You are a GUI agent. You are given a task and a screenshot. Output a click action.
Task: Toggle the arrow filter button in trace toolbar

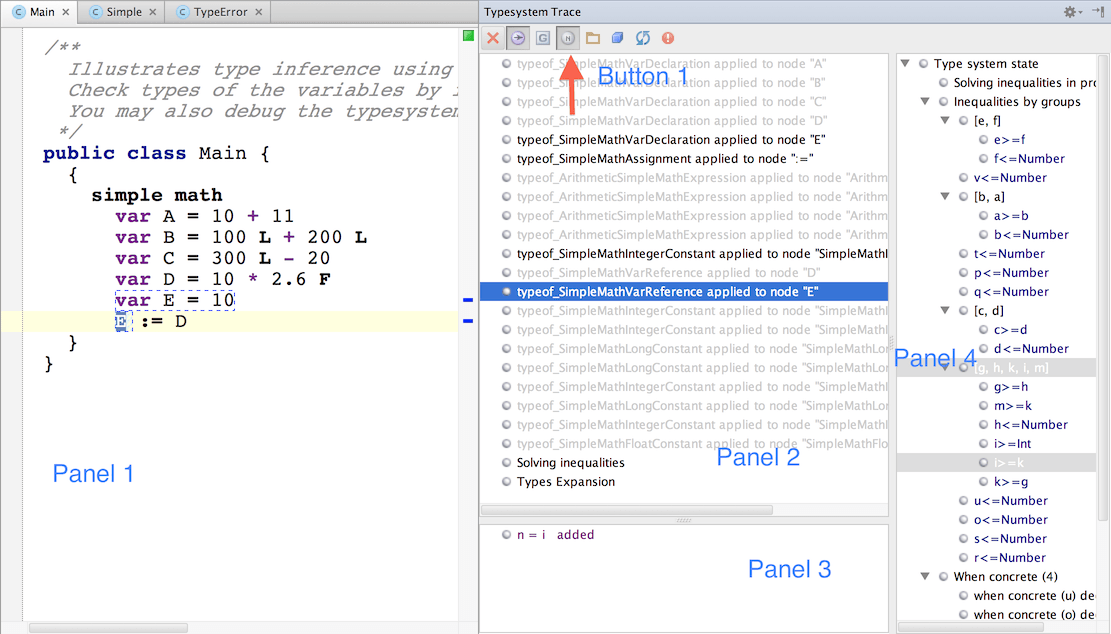tap(518, 38)
